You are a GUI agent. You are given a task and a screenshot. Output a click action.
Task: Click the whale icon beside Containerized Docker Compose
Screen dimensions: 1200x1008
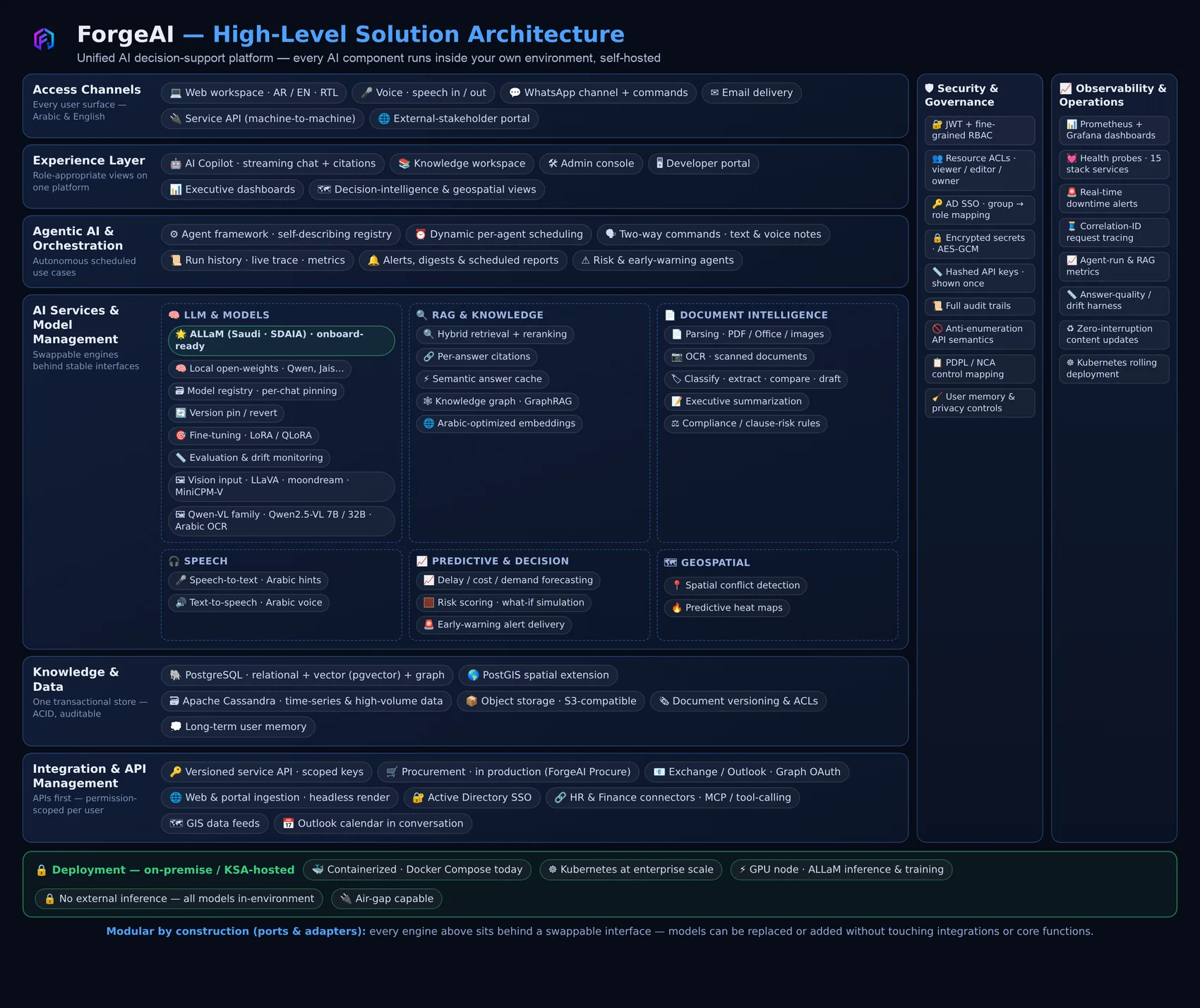click(318, 870)
